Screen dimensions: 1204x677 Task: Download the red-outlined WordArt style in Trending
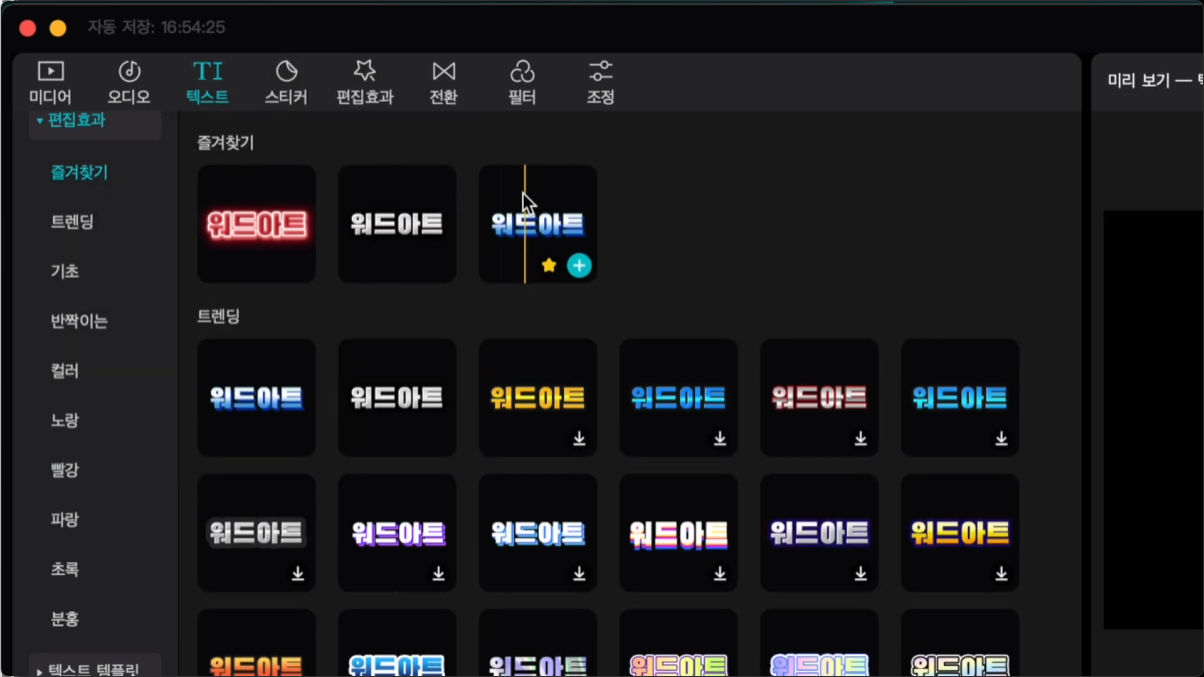tap(861, 439)
